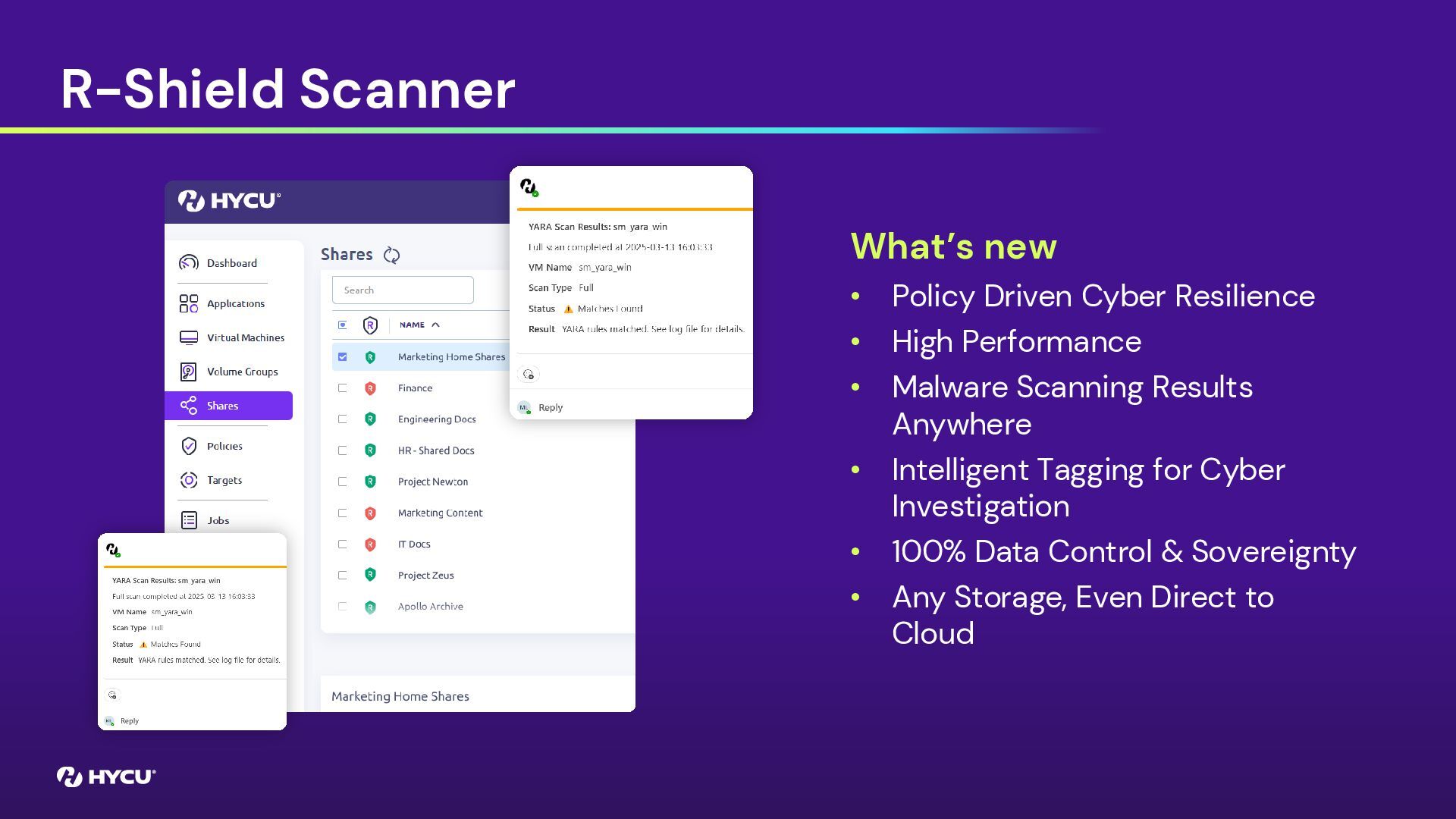The width and height of the screenshot is (1456, 819).
Task: Select the Project Zeus share row
Action: [x=425, y=575]
